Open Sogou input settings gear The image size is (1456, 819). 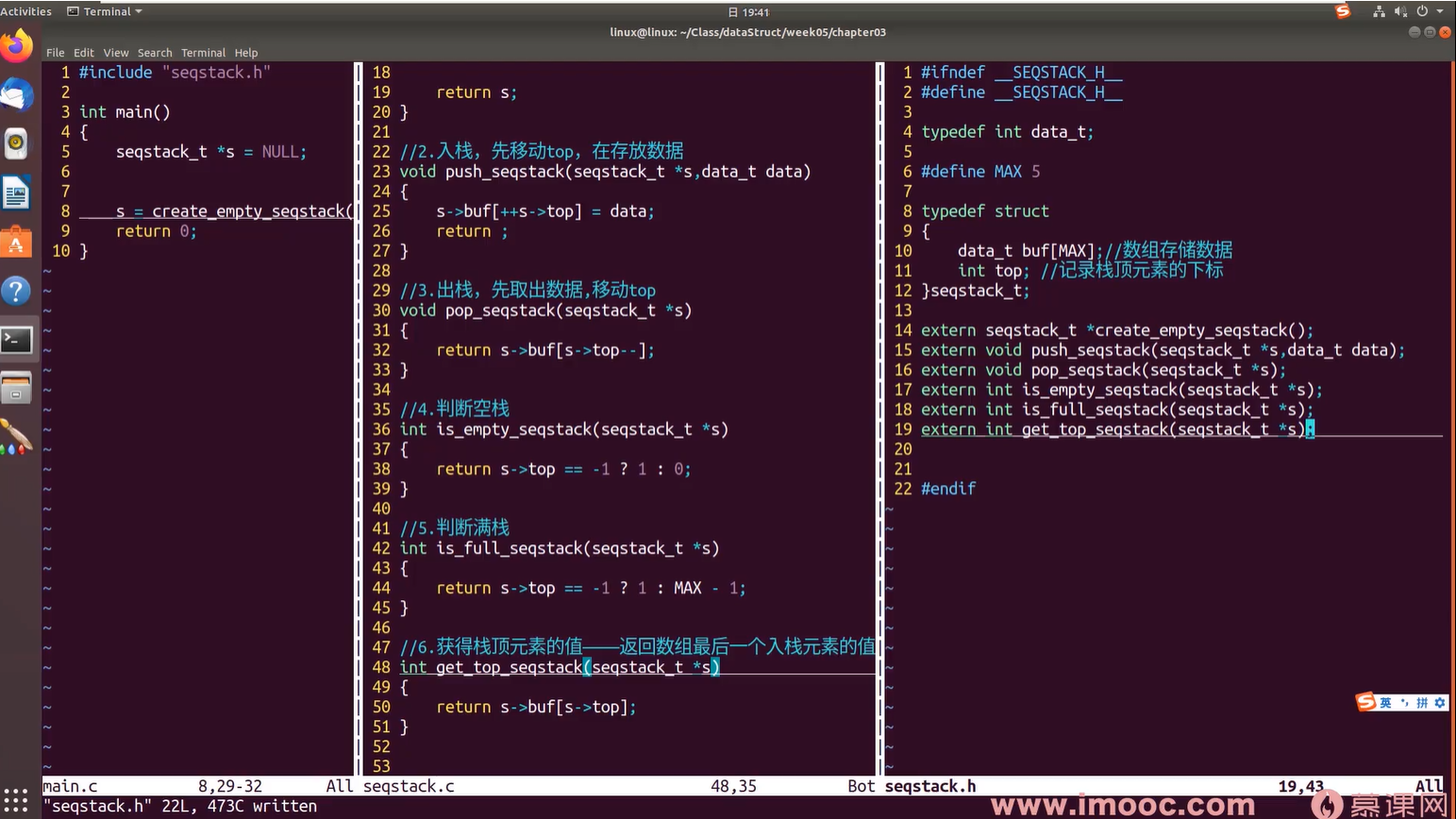coord(1439,703)
